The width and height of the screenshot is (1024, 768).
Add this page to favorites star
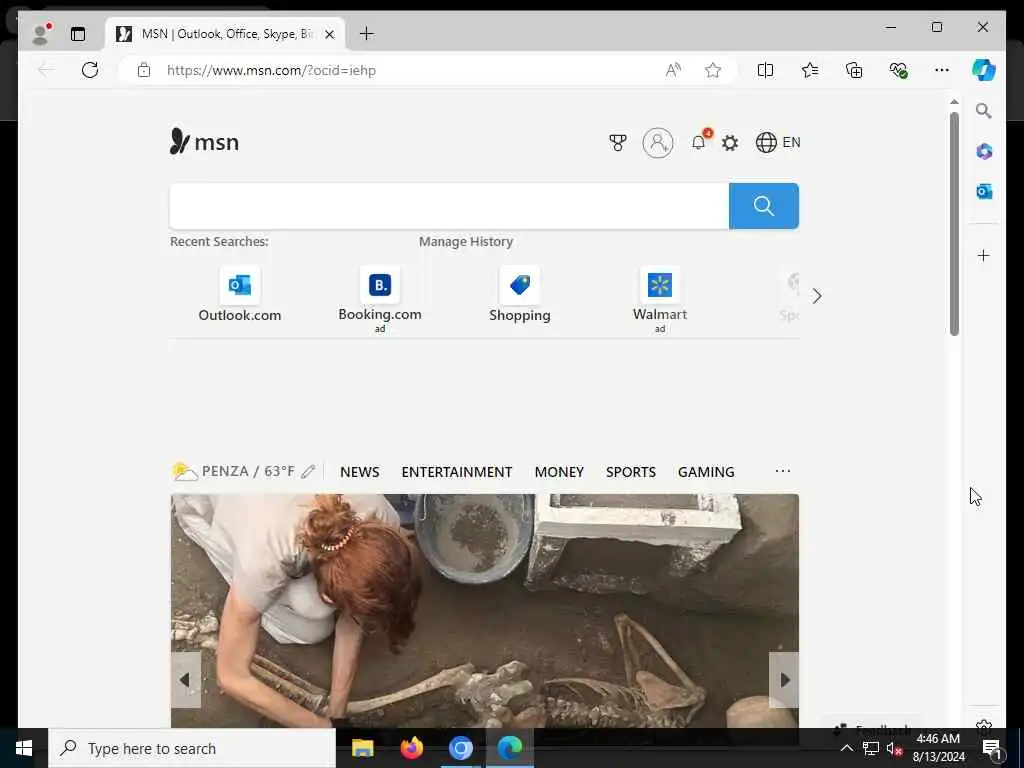pos(713,70)
